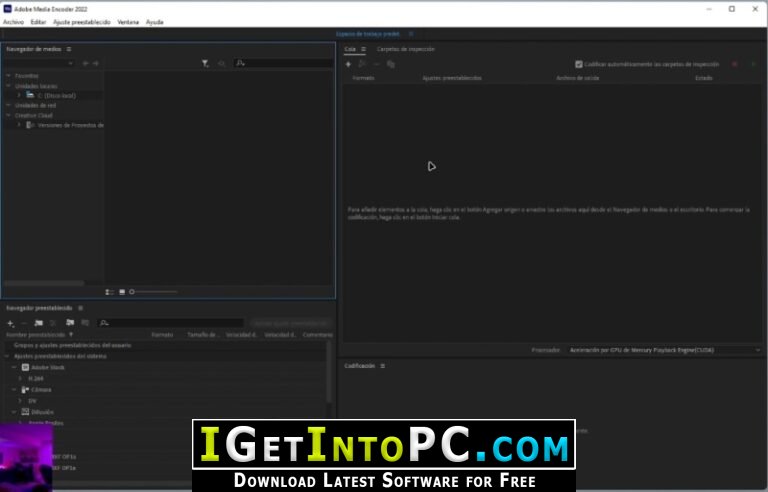Collapse Adobe Stock preset group
768x492 pixels.
click(14, 367)
